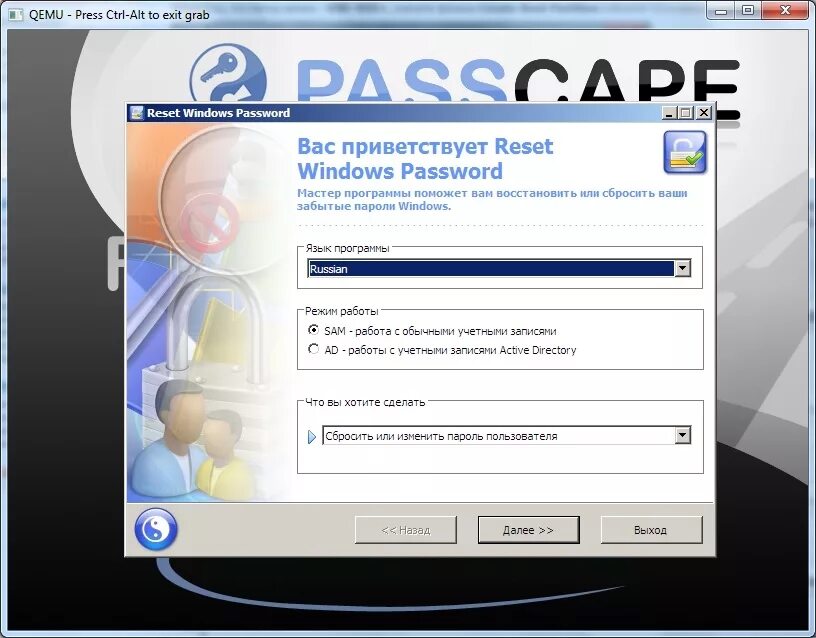This screenshot has width=816, height=638.
Task: Click the 'Мастер программы поможет' description text
Action: point(492,199)
